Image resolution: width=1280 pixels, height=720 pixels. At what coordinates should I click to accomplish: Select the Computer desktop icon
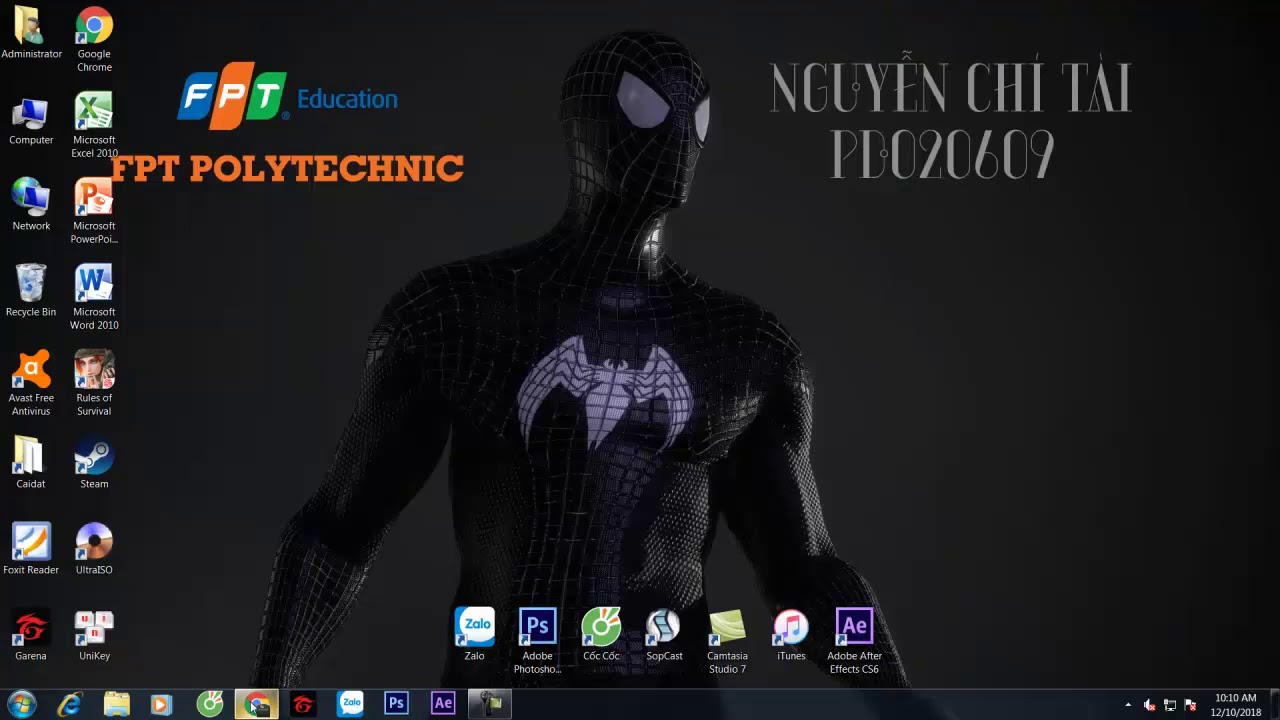pyautogui.click(x=31, y=120)
